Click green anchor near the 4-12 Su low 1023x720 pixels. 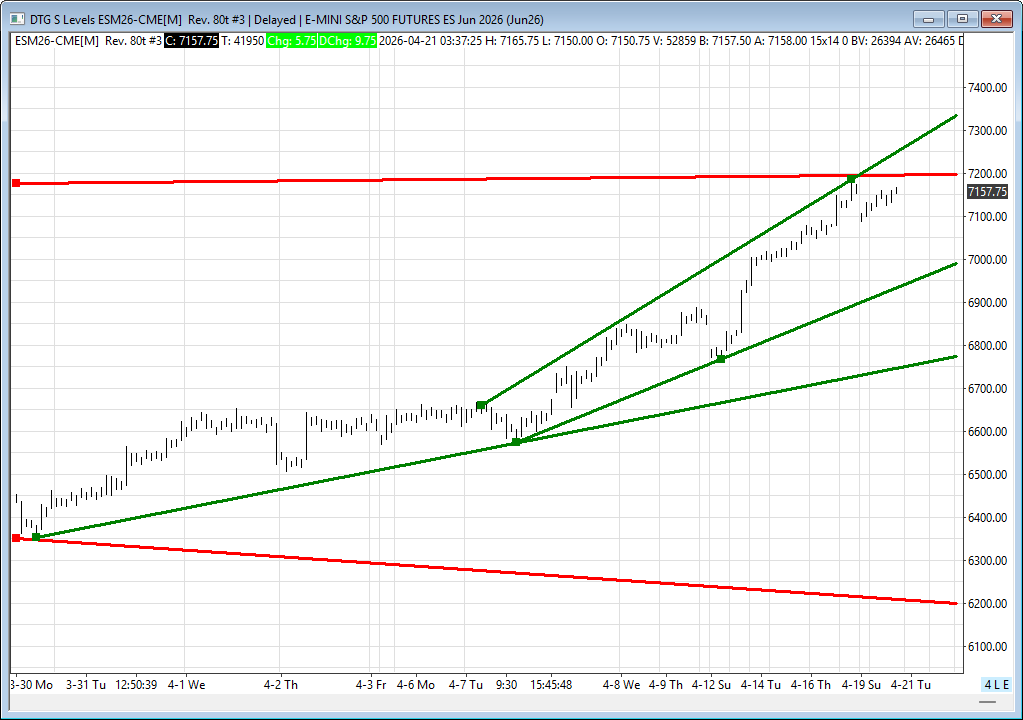[x=720, y=359]
